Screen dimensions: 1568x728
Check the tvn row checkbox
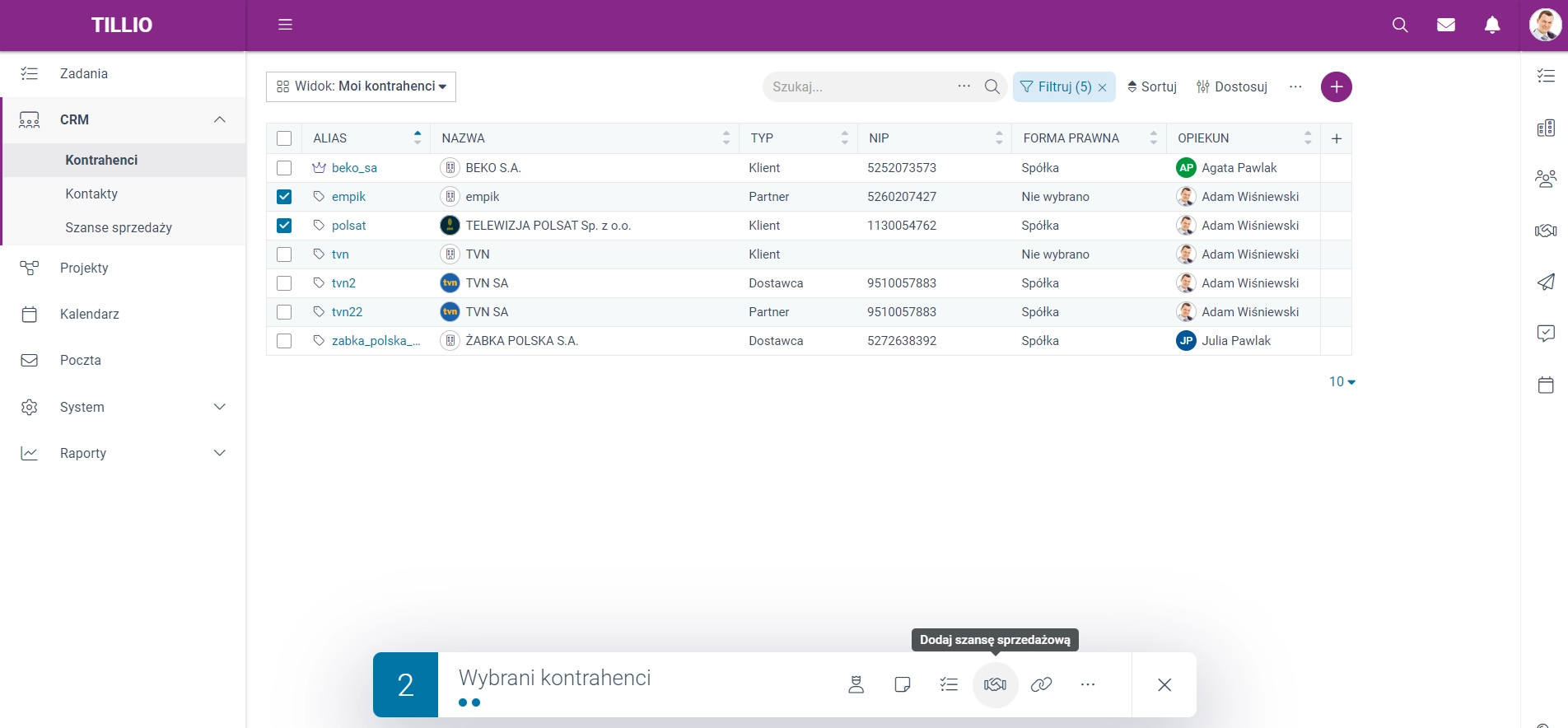pos(284,254)
